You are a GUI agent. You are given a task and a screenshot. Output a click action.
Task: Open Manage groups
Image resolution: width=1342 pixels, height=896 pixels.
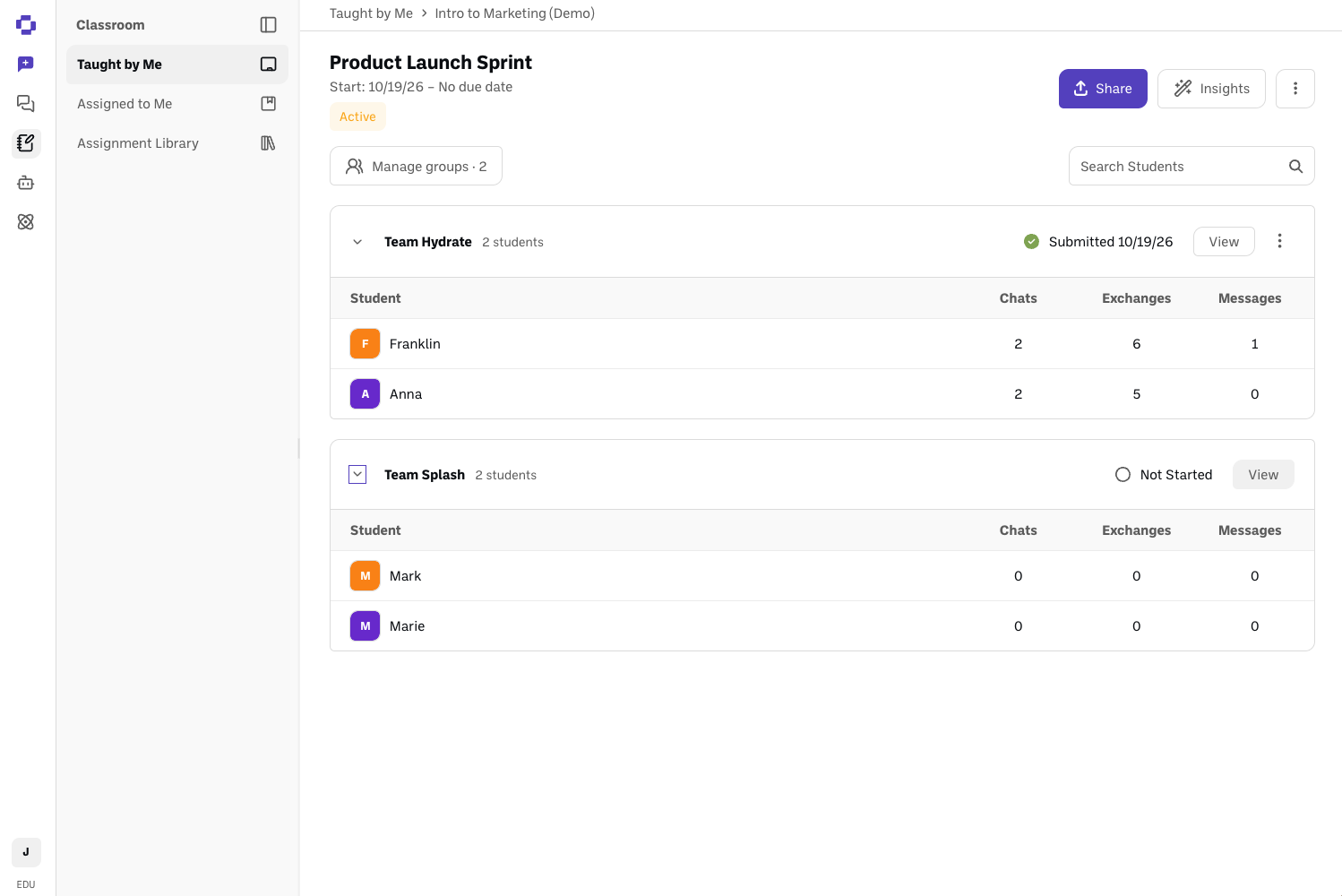click(416, 166)
